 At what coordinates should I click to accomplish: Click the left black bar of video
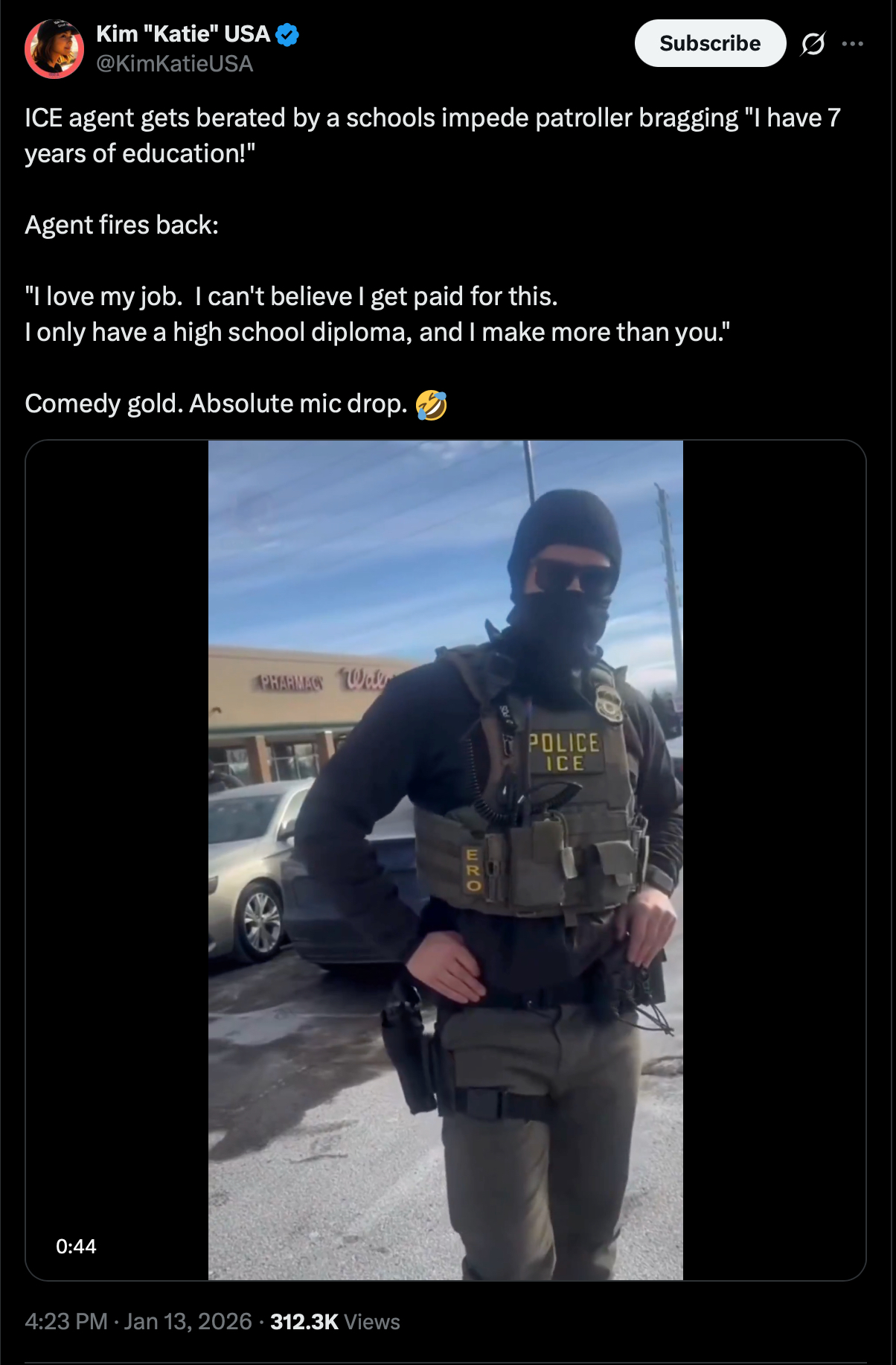pos(118,860)
